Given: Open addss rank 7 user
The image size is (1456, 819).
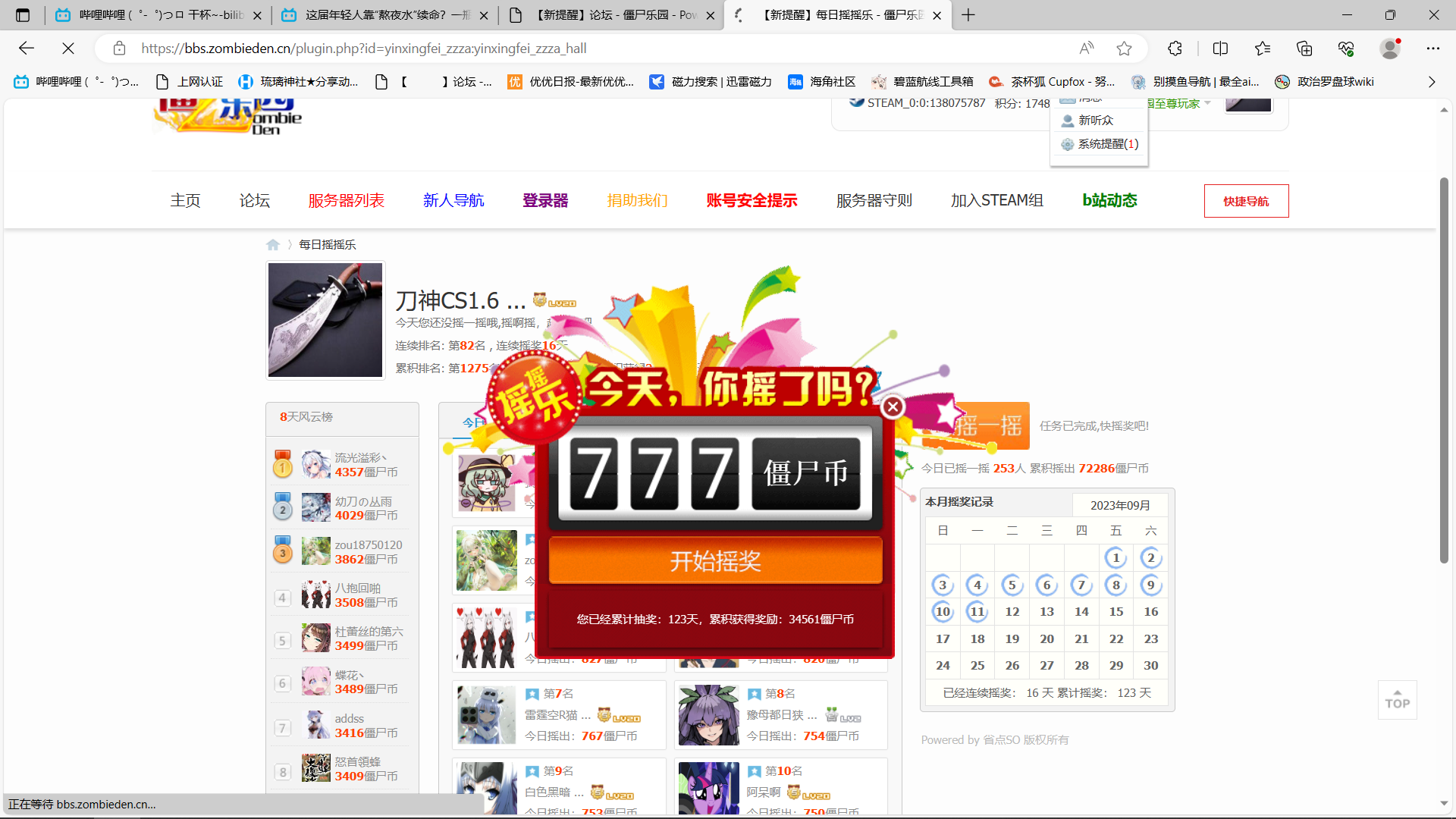Looking at the screenshot, I should click(x=350, y=718).
